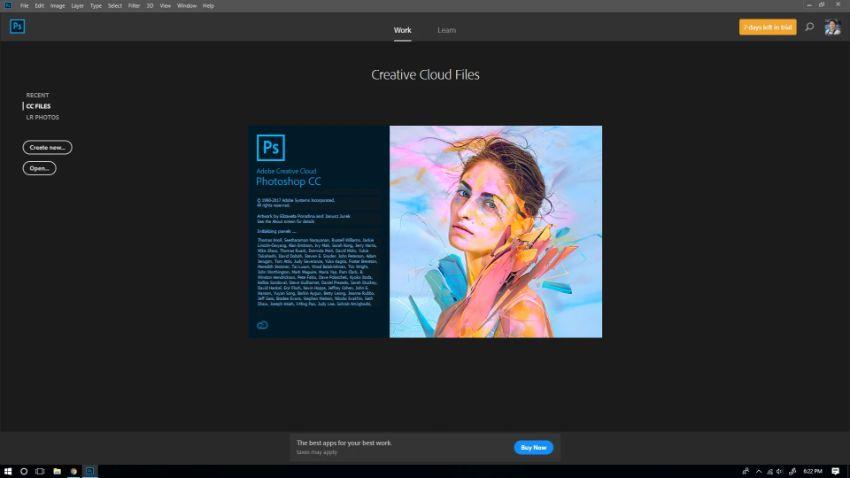Click the Creative Cloud icon on splash screen
Viewport: 850px width, 478px height.
click(262, 325)
